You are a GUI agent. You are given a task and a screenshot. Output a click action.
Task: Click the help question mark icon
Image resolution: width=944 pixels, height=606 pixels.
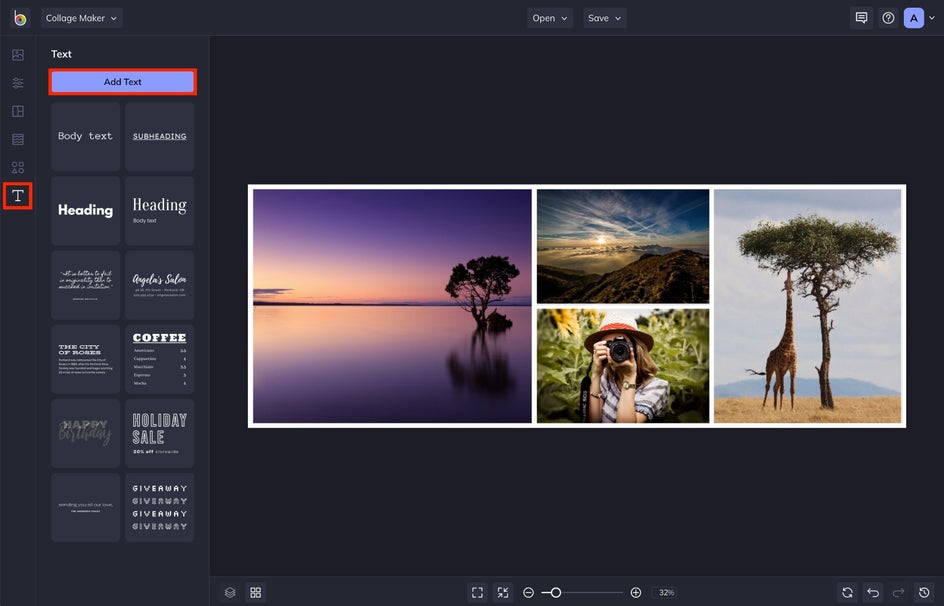pyautogui.click(x=888, y=17)
